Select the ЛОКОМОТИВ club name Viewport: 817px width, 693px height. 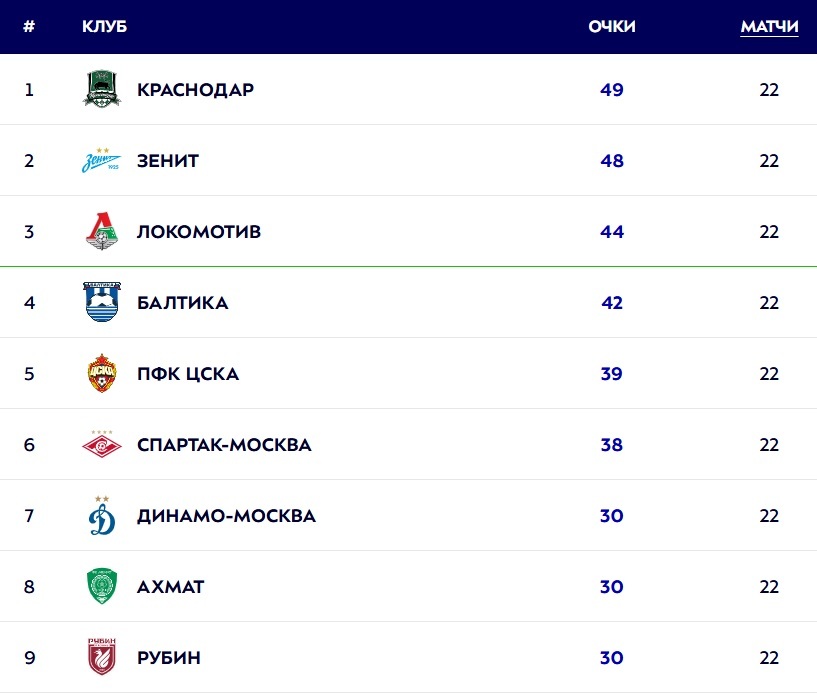(199, 232)
